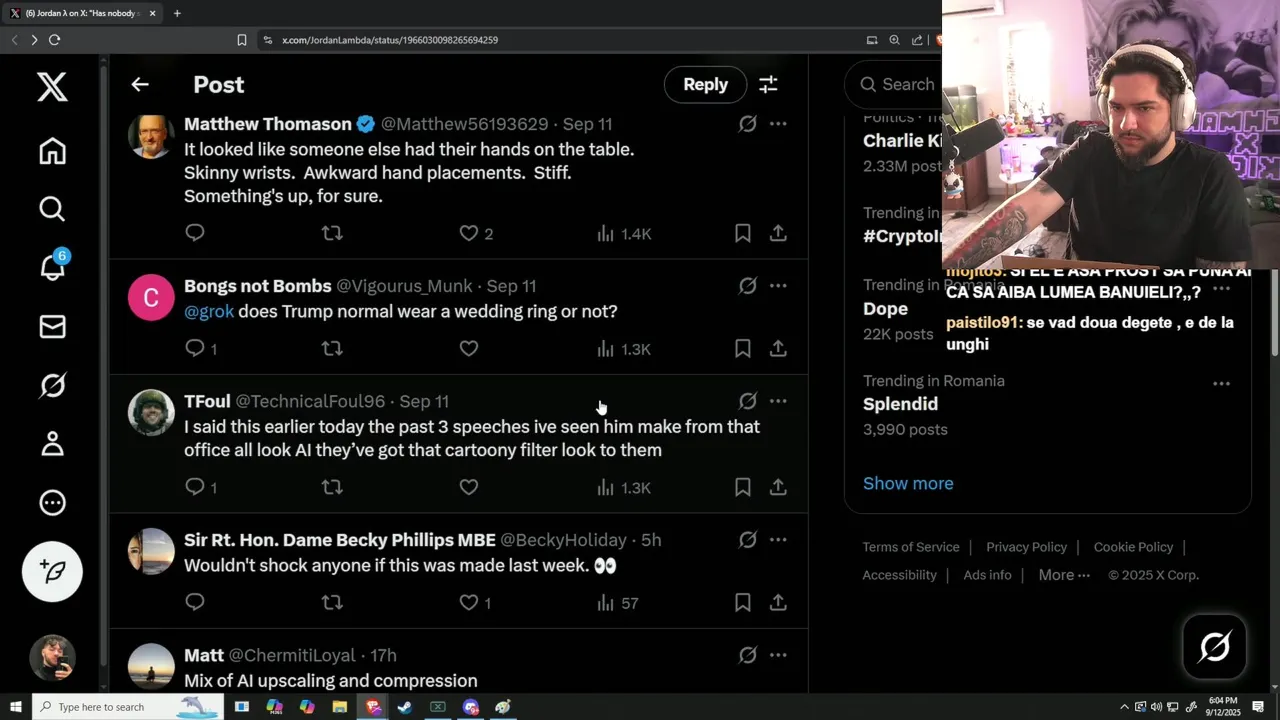Like Matthew Thomason's post
This screenshot has width=1280, height=720.
click(x=469, y=233)
